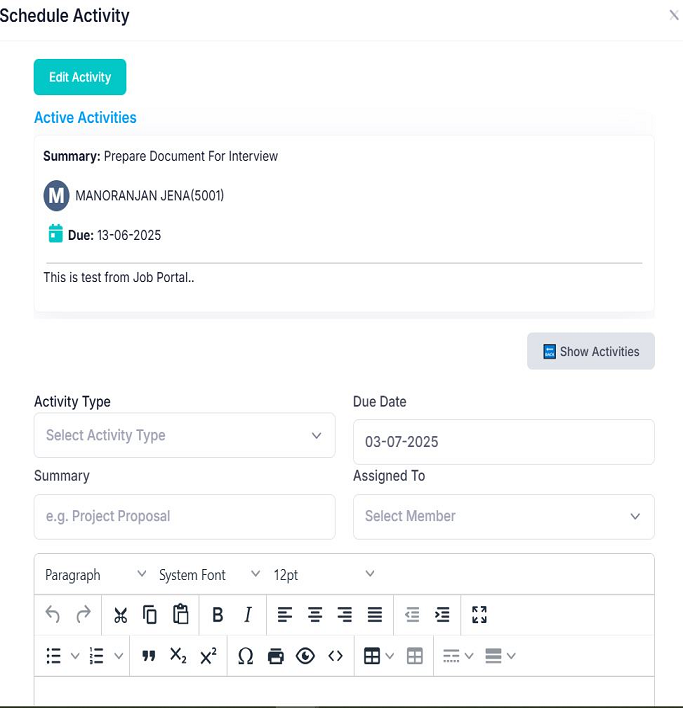Click the increase indent icon

442,615
